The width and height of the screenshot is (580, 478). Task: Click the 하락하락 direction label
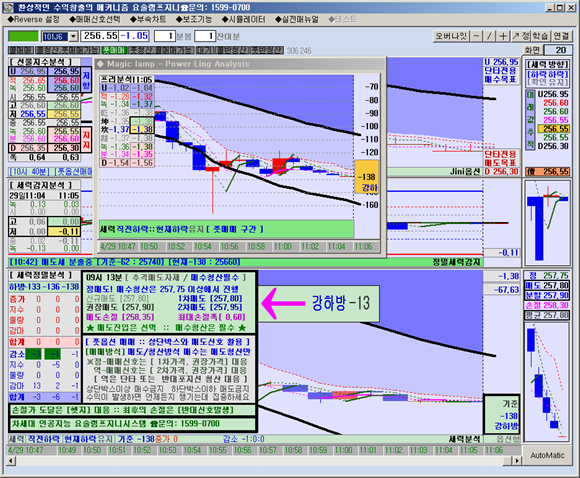tap(548, 74)
